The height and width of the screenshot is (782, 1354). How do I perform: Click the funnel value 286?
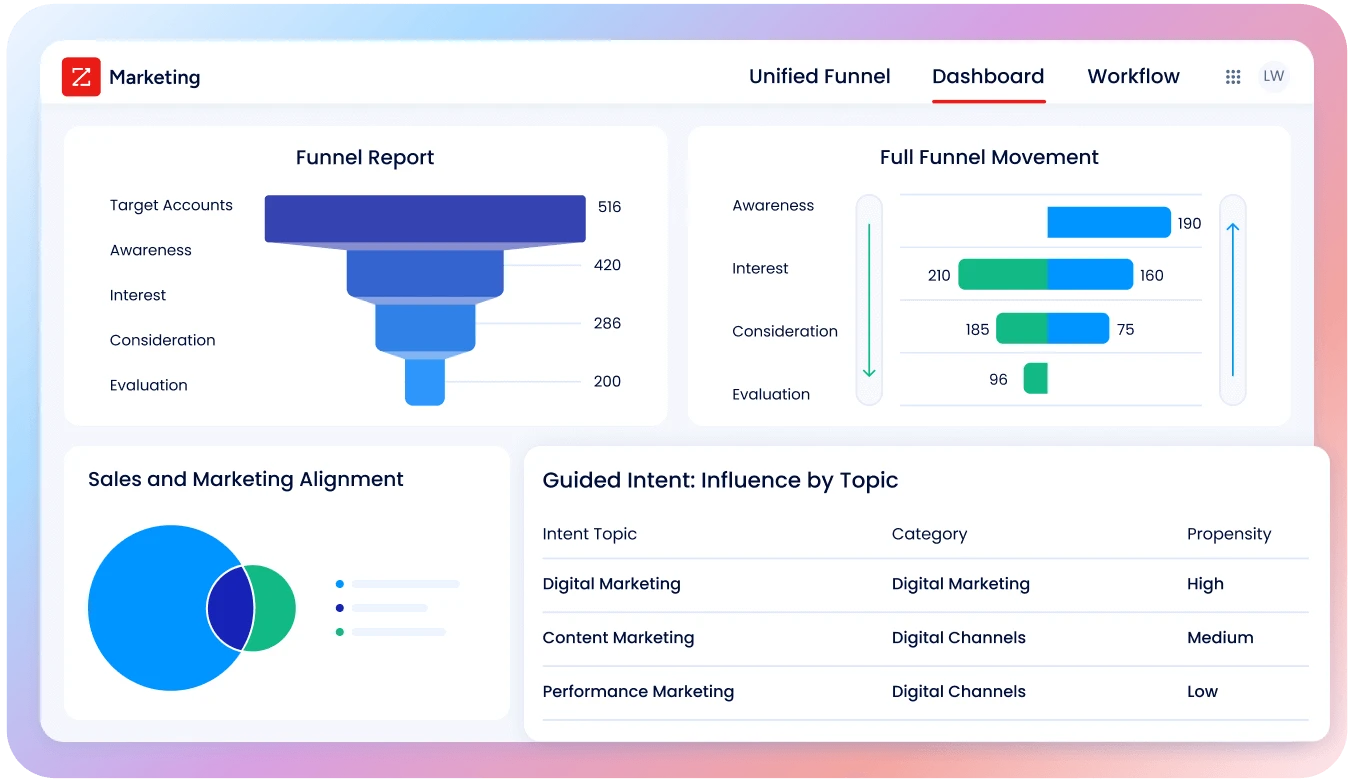607,323
